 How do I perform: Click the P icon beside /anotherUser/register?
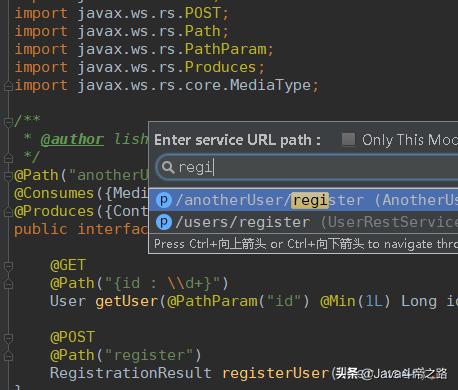164,200
